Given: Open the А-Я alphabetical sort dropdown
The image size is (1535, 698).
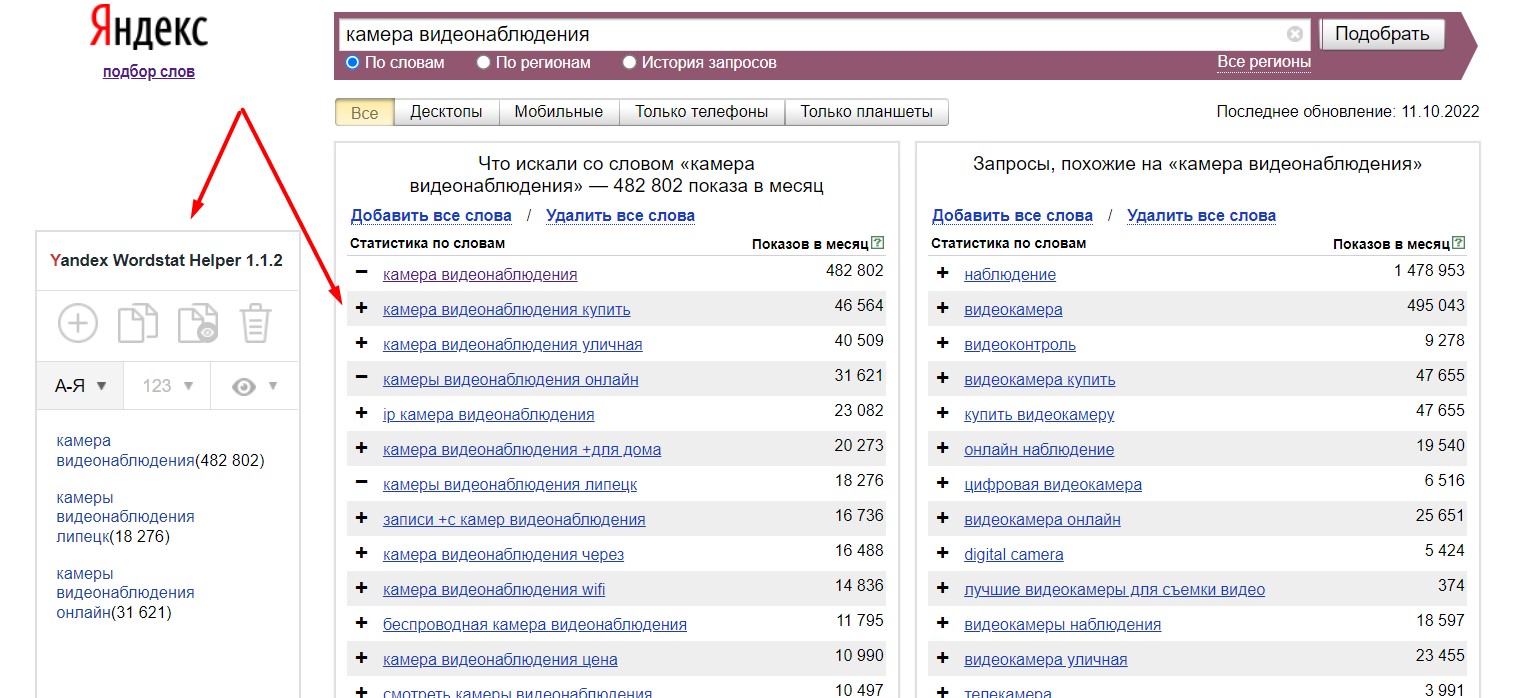Looking at the screenshot, I should (x=80, y=385).
